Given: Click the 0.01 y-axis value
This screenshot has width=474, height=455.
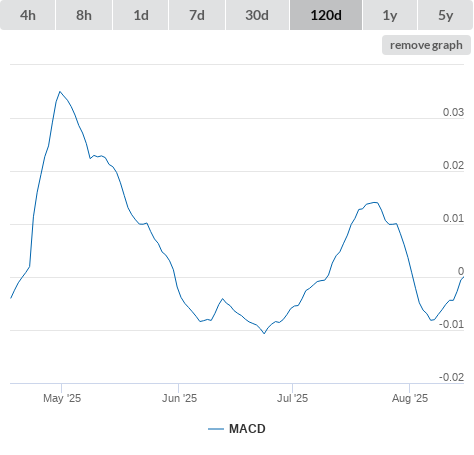Looking at the screenshot, I should [453, 218].
